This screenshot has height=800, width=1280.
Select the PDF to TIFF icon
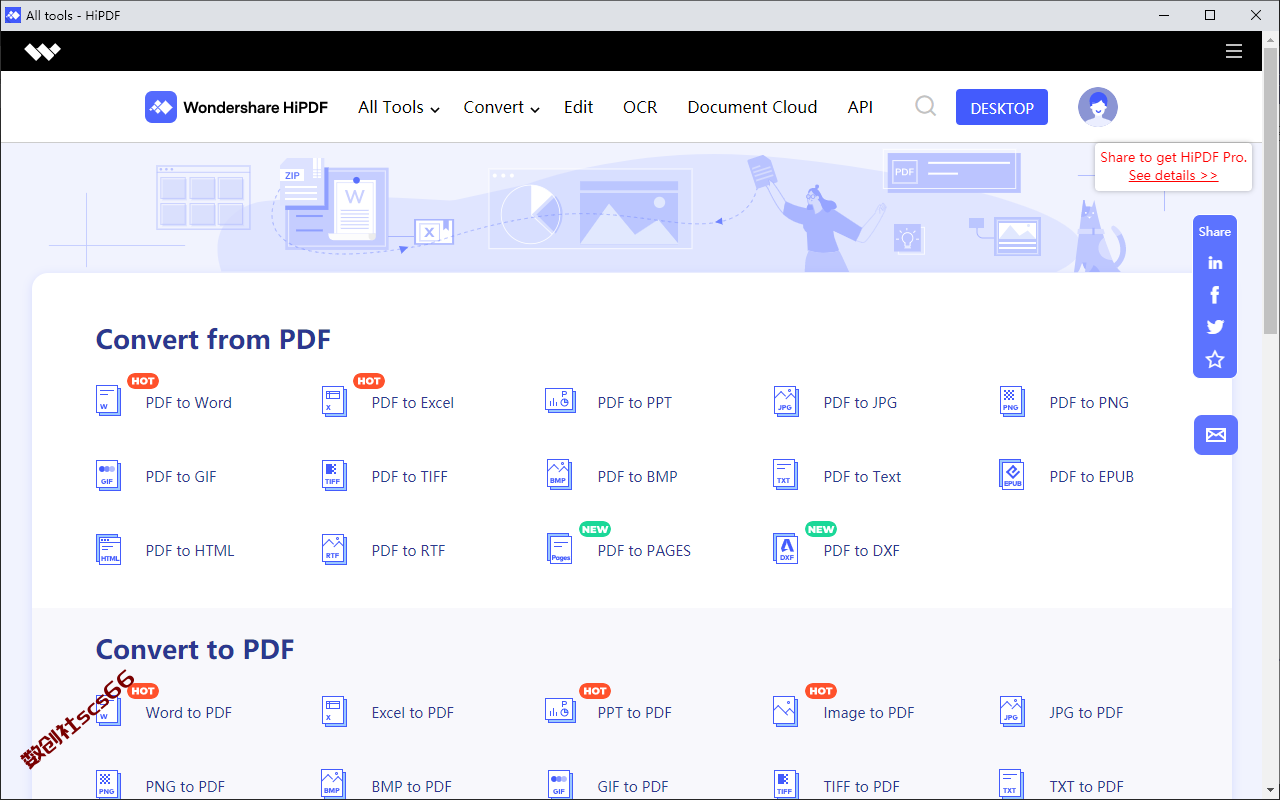[x=334, y=476]
